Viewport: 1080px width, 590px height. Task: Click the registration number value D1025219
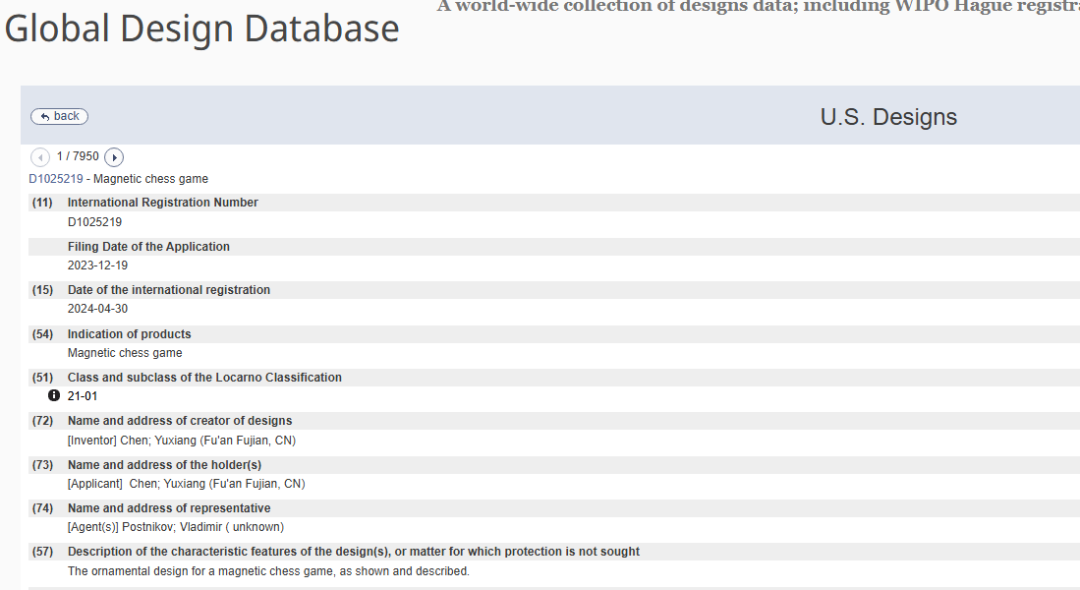[x=95, y=222]
